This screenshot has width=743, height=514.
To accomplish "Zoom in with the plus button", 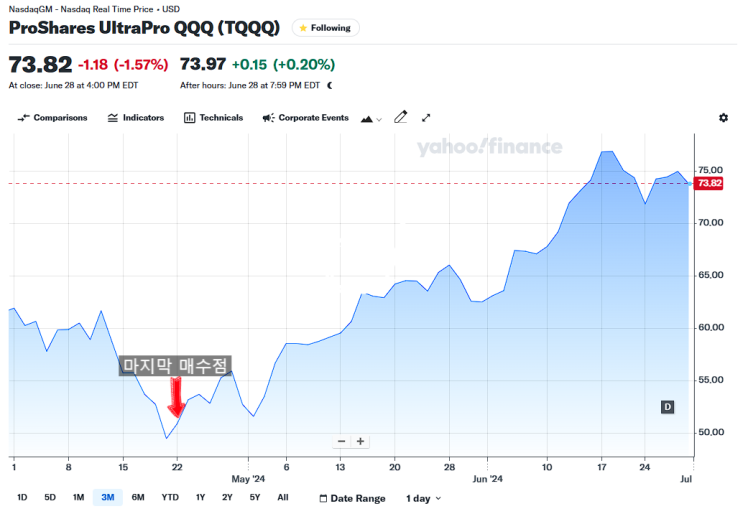I will [361, 442].
